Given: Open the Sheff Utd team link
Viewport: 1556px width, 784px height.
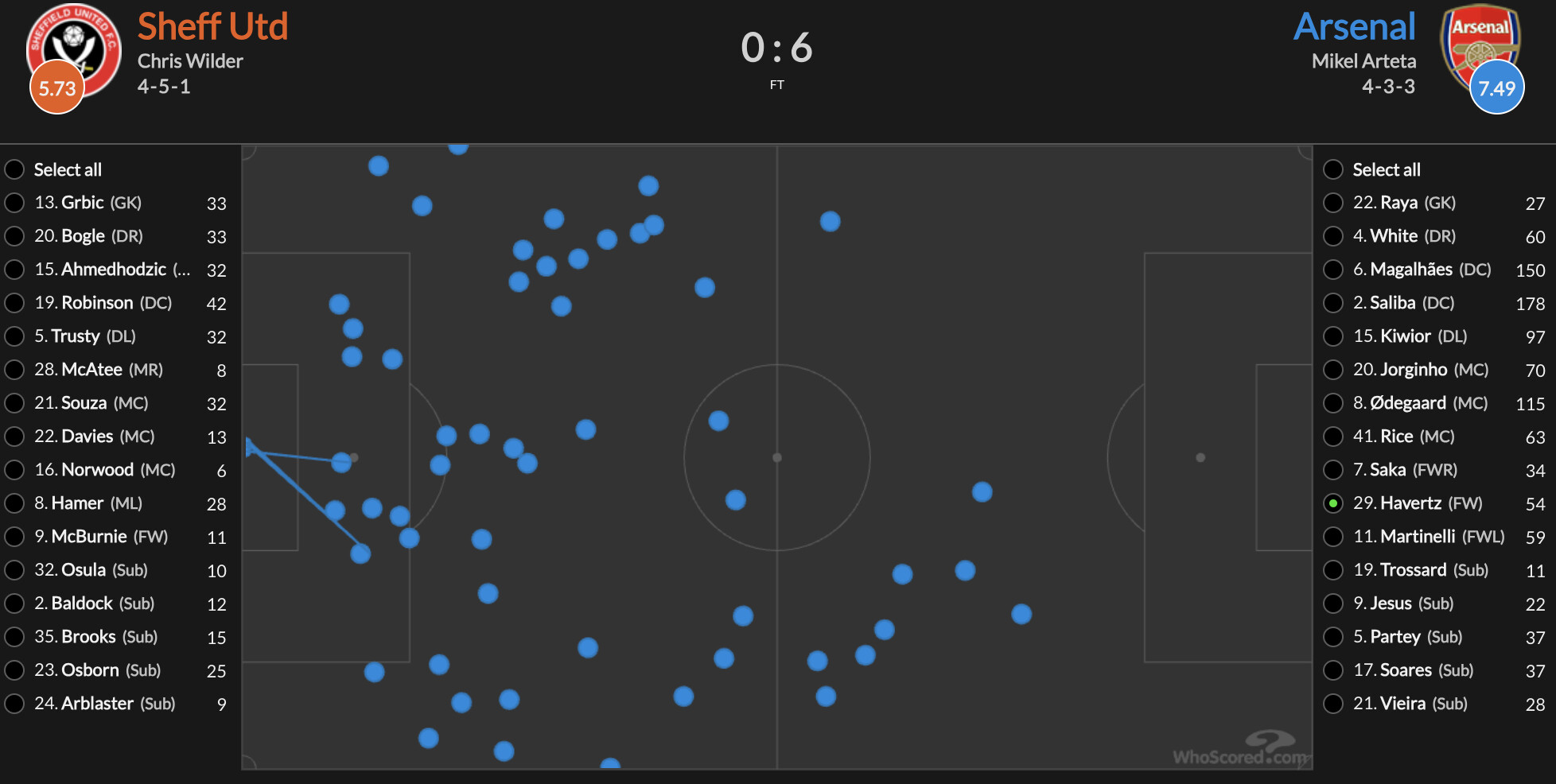Looking at the screenshot, I should [x=212, y=26].
